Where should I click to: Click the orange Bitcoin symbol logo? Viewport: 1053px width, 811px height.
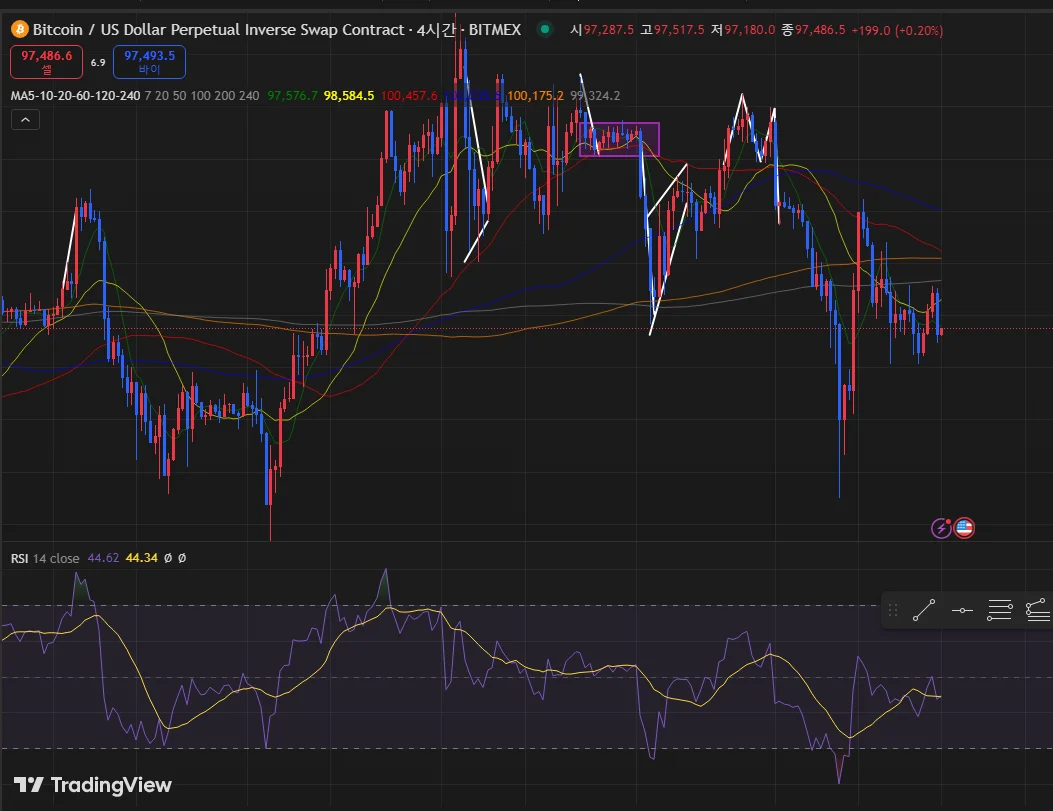point(19,30)
